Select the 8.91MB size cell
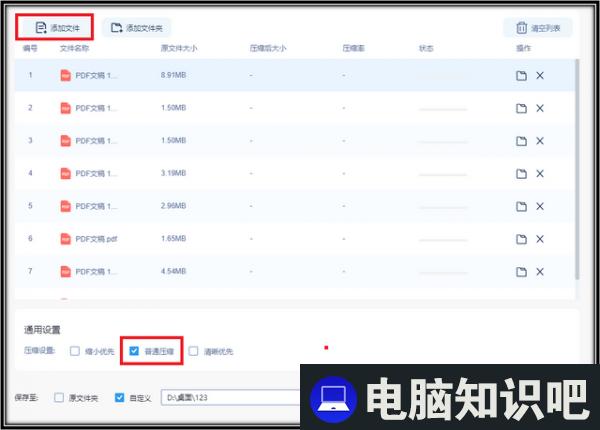600x430 pixels. click(173, 75)
